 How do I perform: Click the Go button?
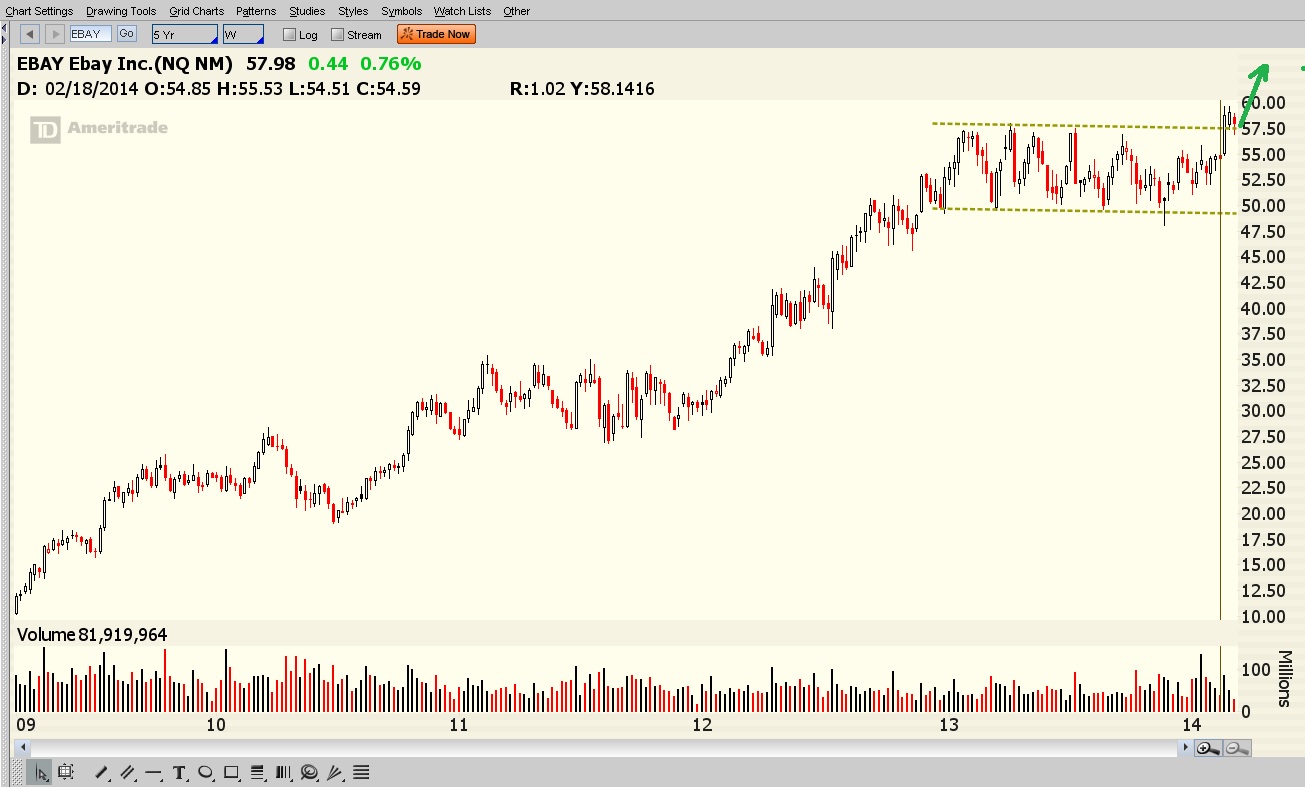(126, 34)
